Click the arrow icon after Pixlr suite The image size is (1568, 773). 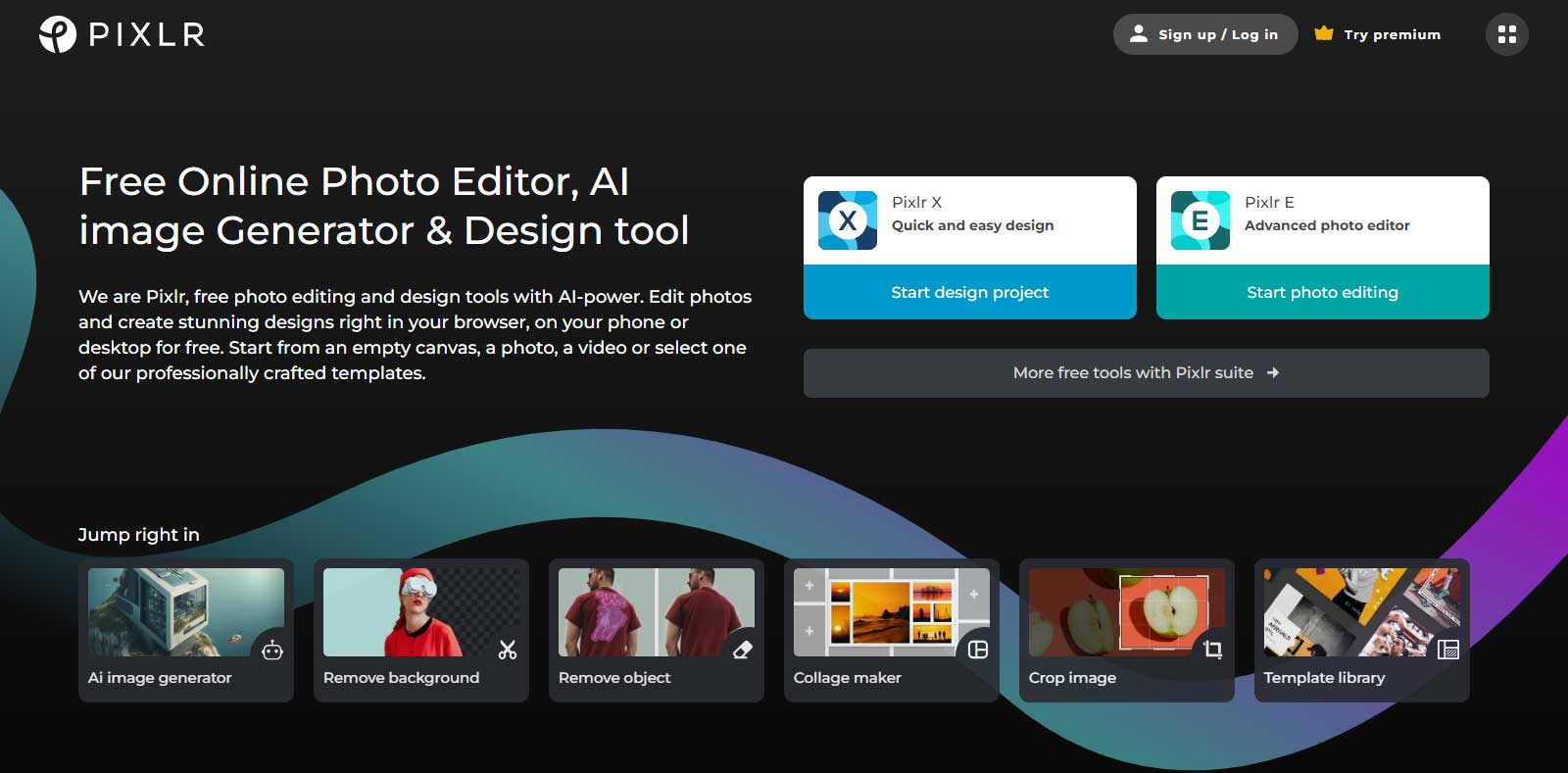[1273, 372]
